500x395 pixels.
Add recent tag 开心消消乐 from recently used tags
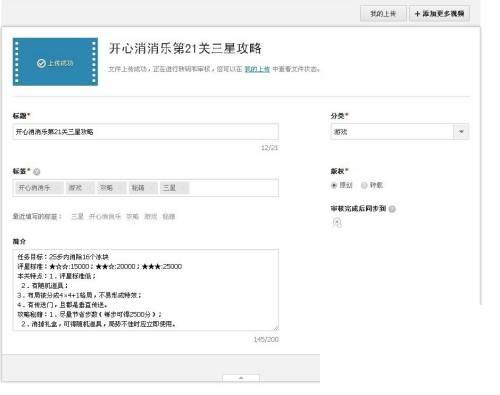coord(105,217)
